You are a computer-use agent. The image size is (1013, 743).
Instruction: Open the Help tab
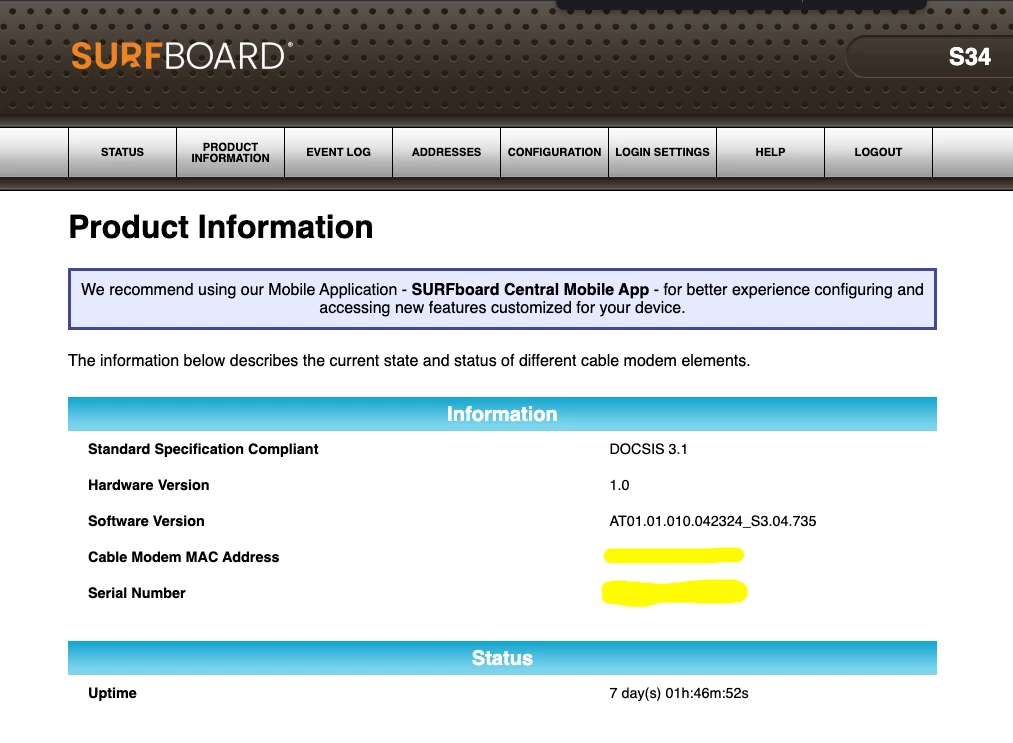[x=770, y=152]
